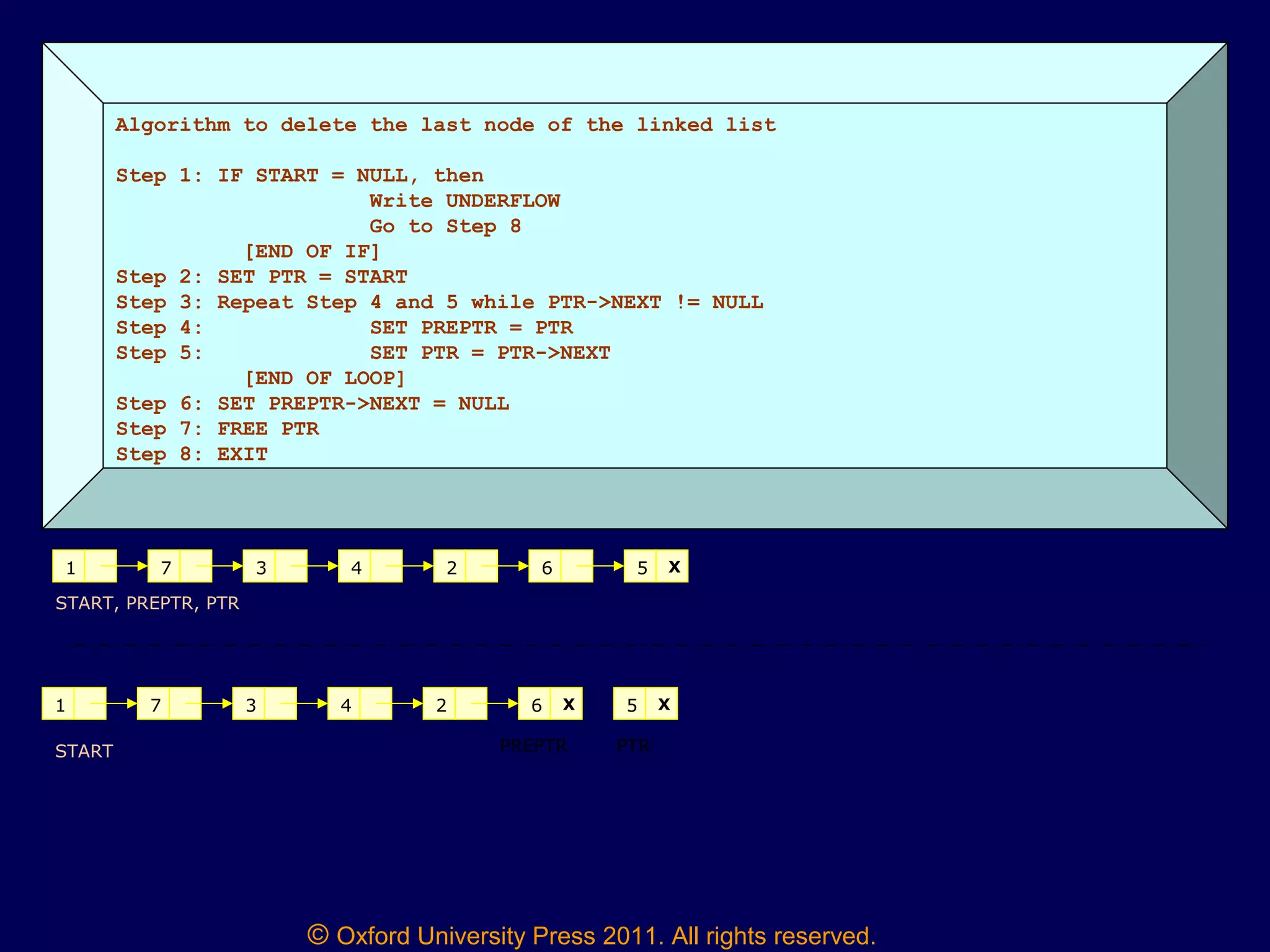Viewport: 1270px width, 952px height.
Task: Click the Oxford University Press copyright text
Action: pos(591,935)
